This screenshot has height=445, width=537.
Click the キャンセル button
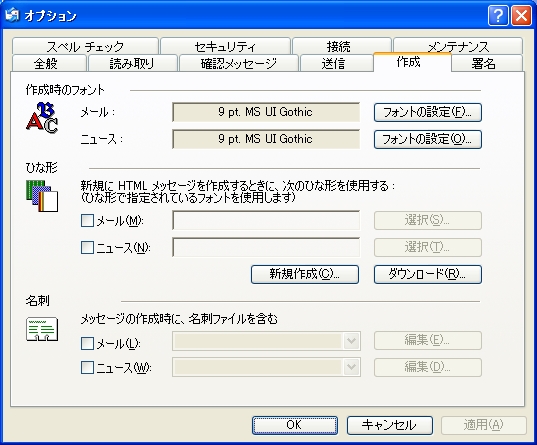[x=390, y=425]
